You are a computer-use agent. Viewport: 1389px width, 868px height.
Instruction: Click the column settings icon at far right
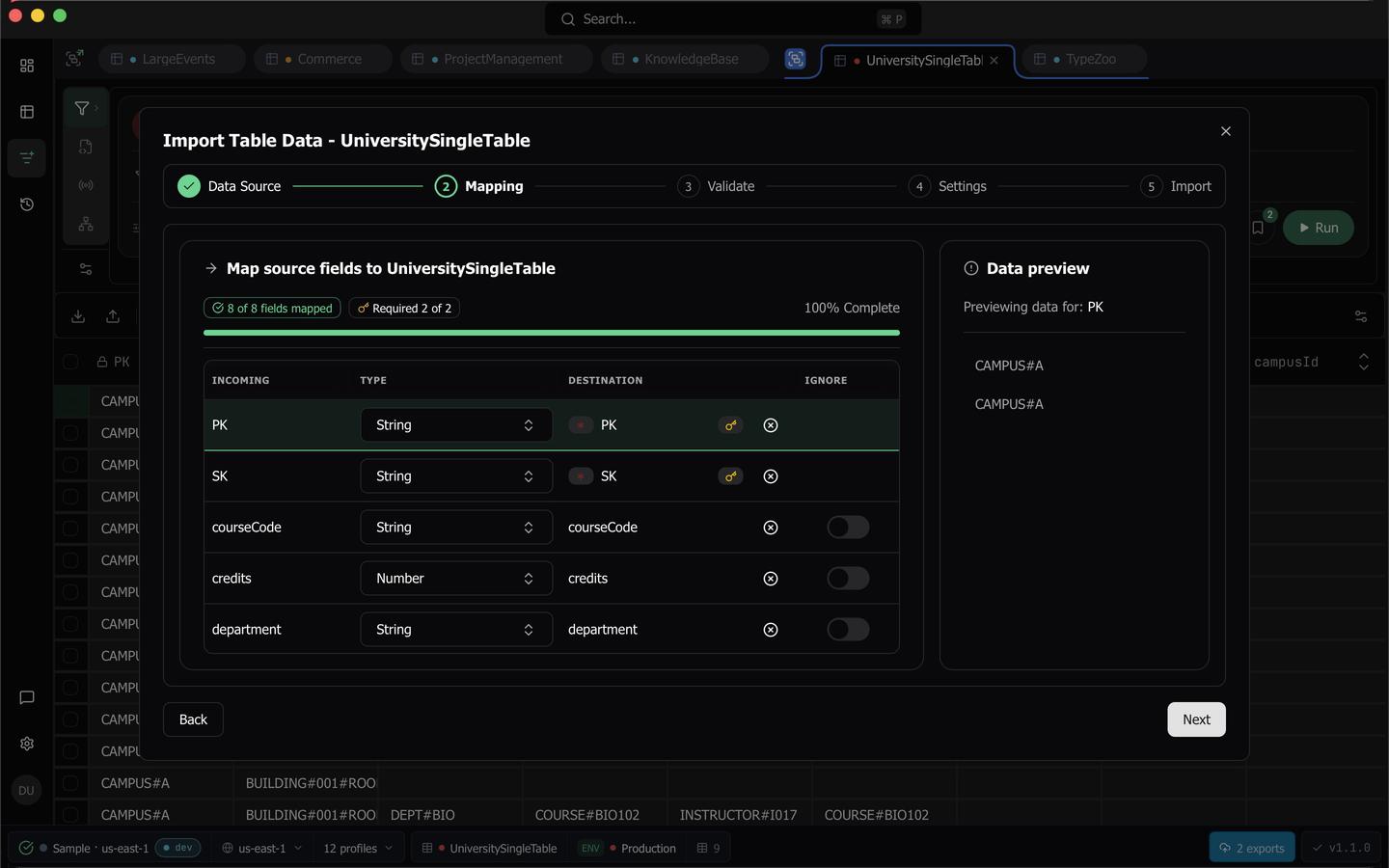(x=1361, y=316)
